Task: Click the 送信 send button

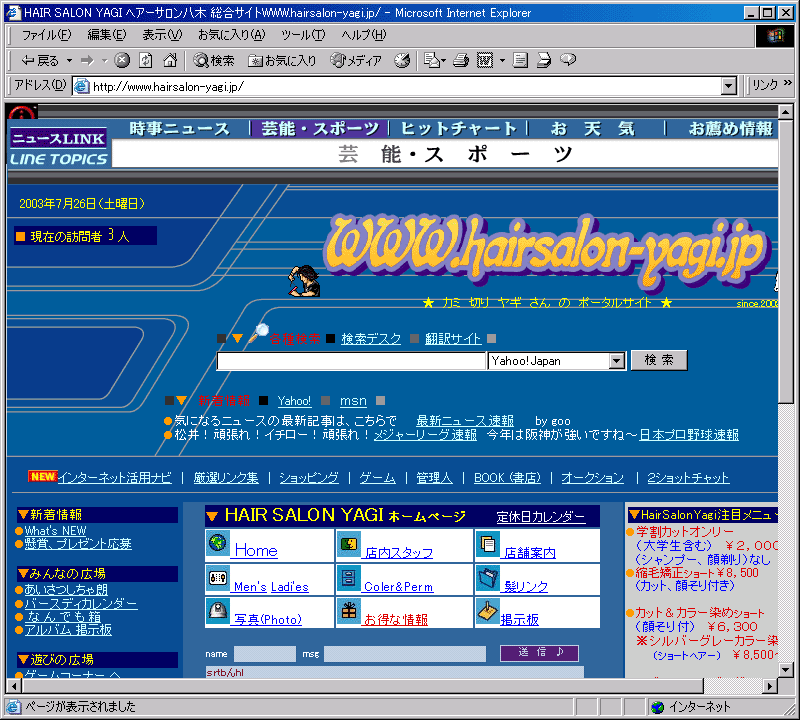Action: coord(539,653)
